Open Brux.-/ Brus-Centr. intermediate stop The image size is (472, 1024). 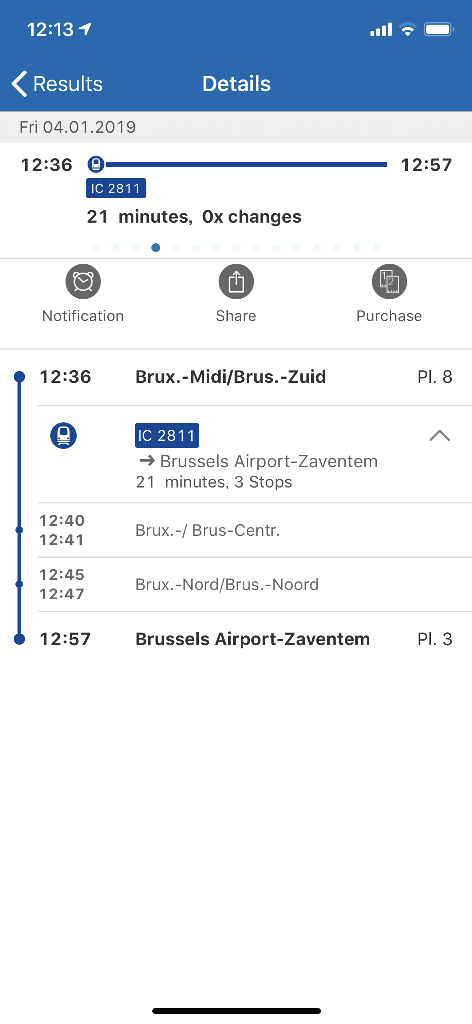255,530
